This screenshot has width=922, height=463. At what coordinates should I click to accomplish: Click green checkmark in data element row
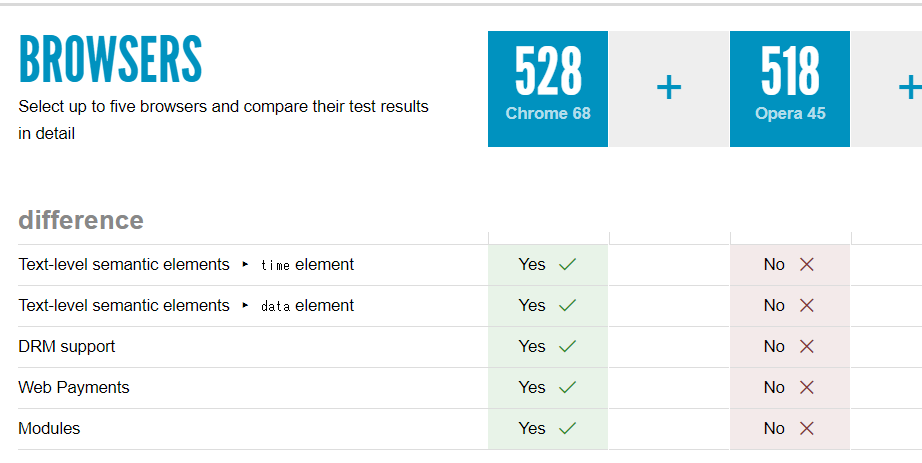point(568,306)
